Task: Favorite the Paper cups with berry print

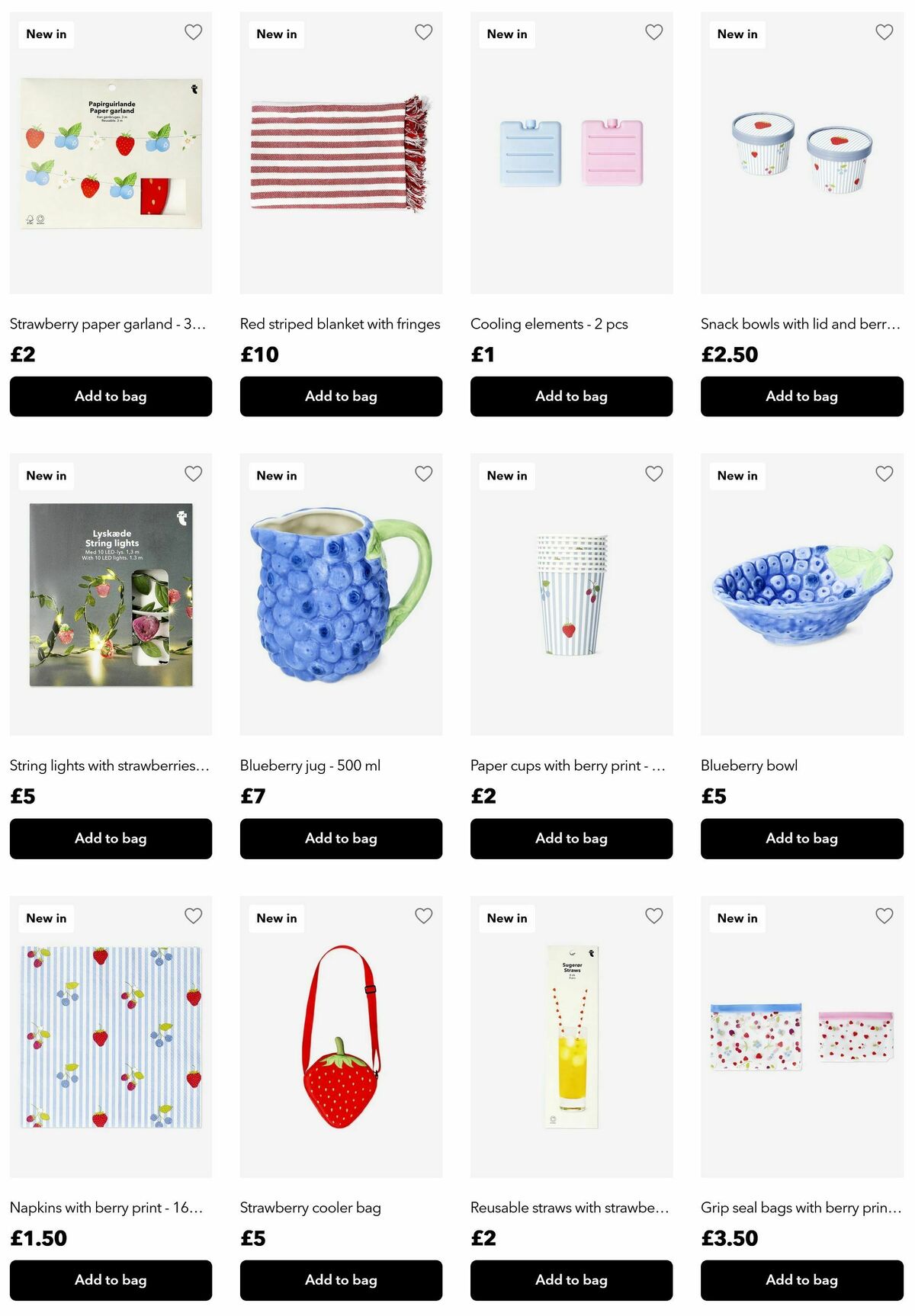Action: pyautogui.click(x=654, y=473)
